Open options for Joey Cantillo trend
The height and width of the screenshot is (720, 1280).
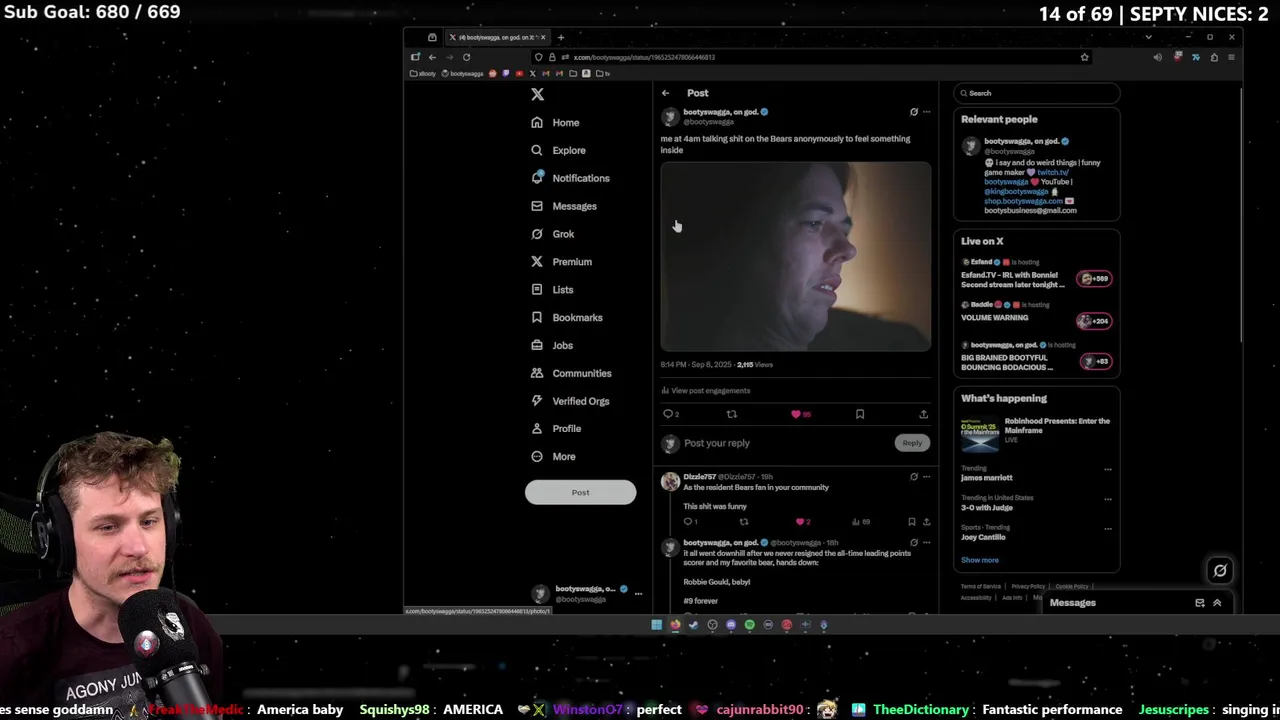click(1107, 528)
